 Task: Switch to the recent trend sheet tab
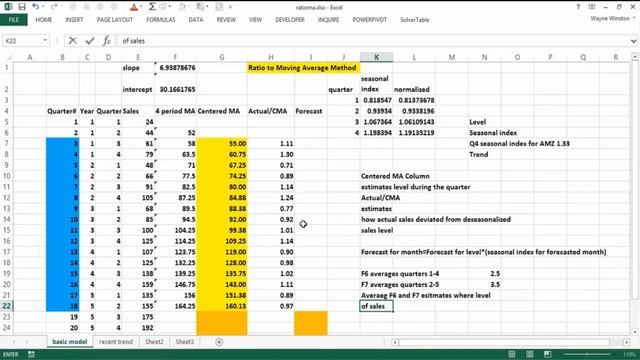tap(116, 342)
